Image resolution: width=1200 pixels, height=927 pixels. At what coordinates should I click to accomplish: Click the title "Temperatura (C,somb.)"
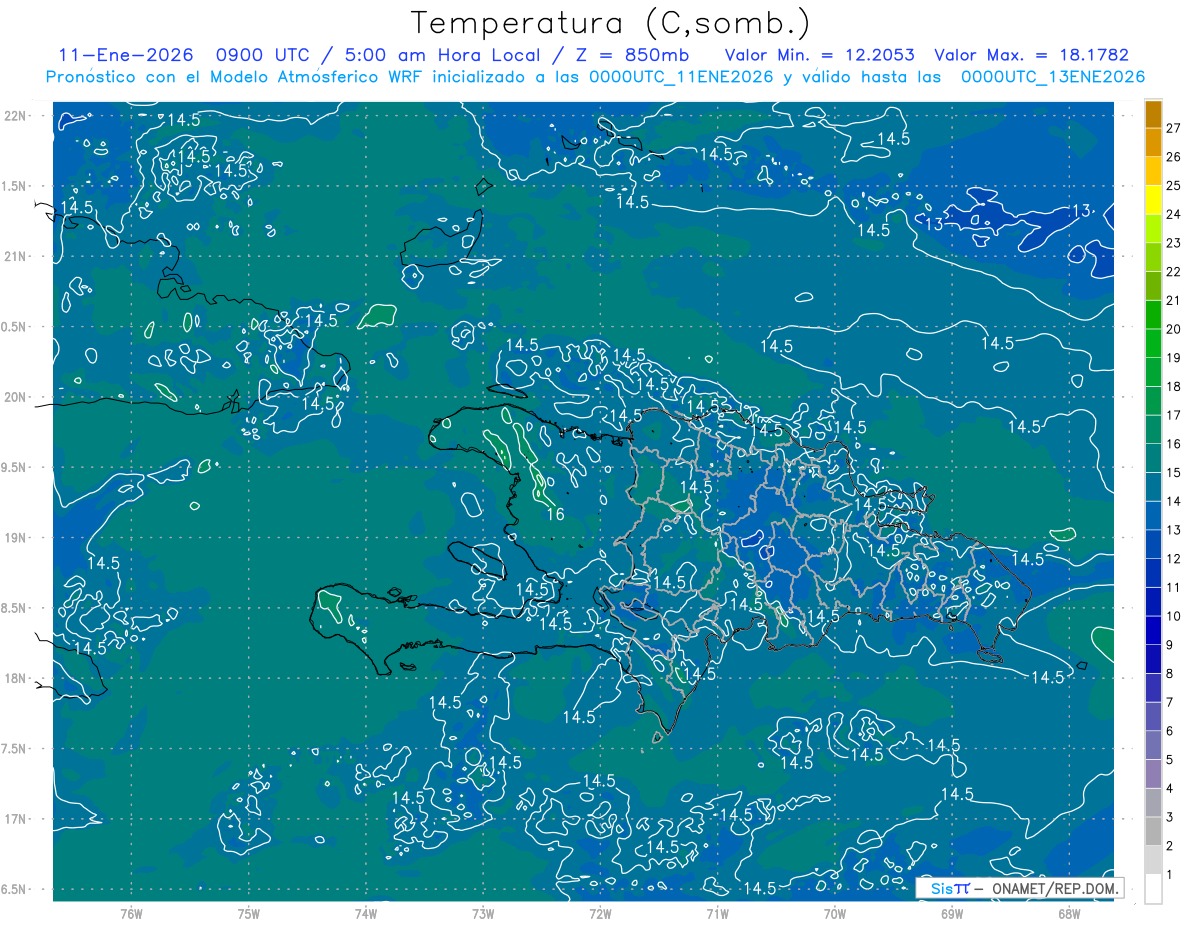(611, 23)
